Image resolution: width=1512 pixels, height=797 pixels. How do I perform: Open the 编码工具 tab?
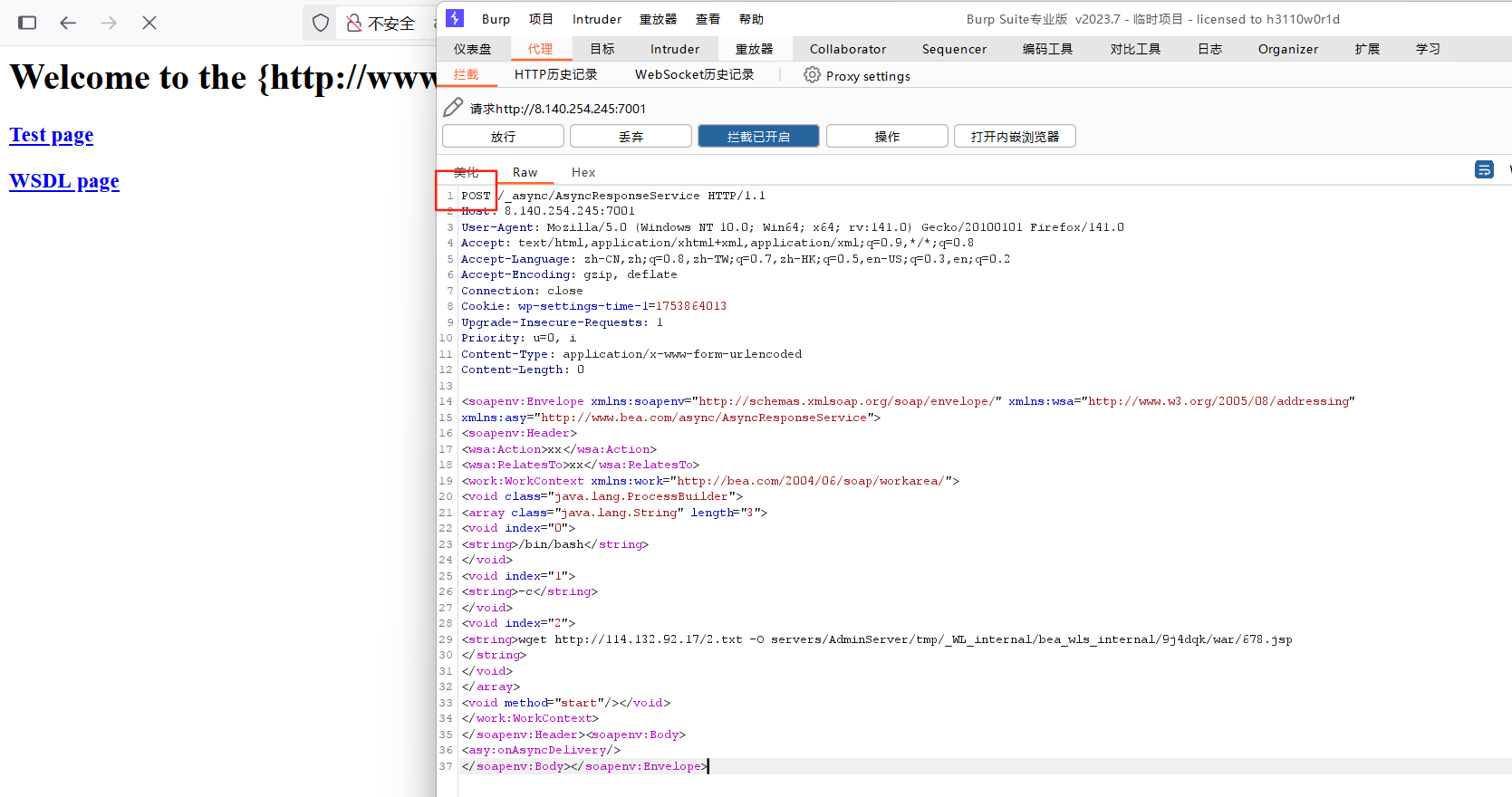1047,49
